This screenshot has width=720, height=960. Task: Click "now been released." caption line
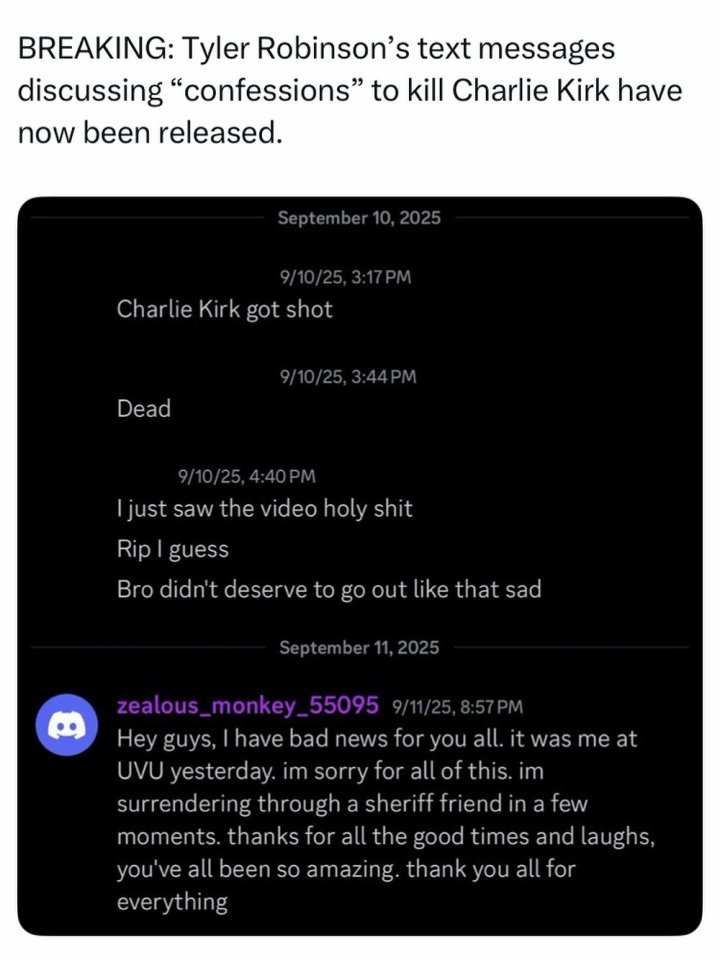coord(150,132)
